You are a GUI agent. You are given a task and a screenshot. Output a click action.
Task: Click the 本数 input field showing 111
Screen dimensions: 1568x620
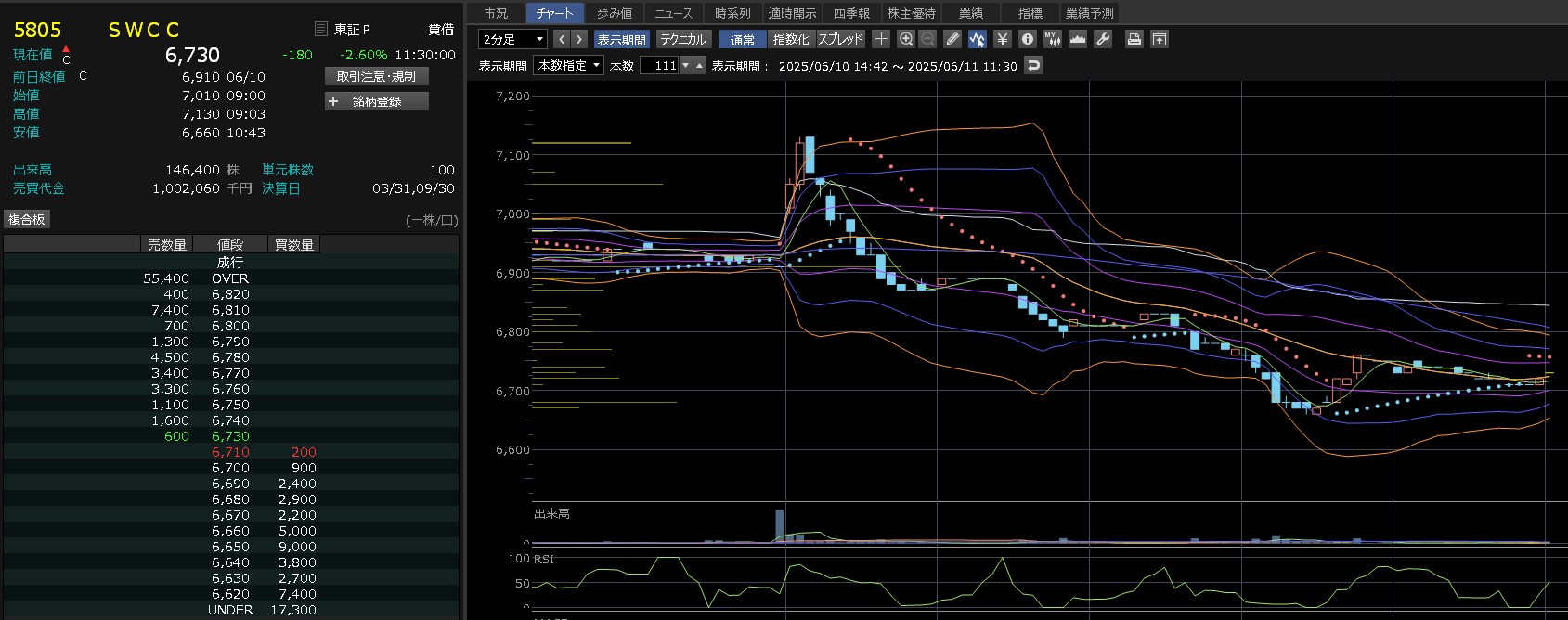[x=660, y=65]
